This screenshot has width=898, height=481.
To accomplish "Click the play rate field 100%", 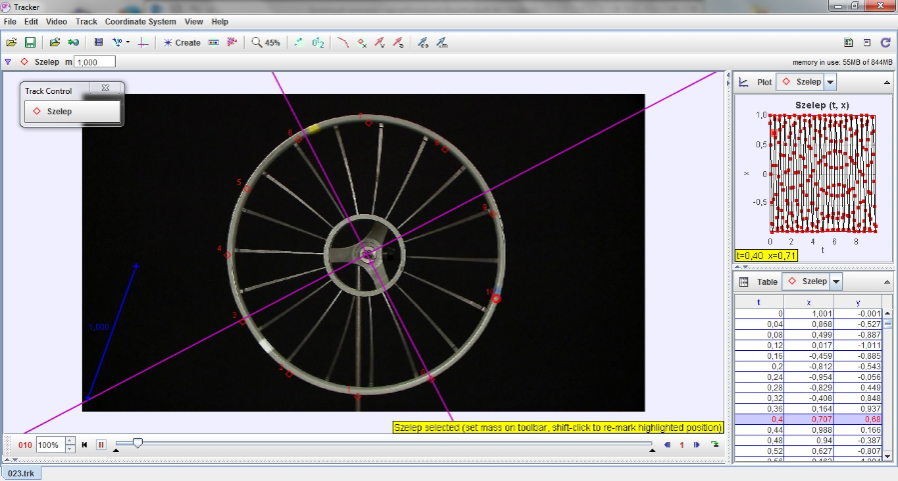I will pyautogui.click(x=50, y=445).
